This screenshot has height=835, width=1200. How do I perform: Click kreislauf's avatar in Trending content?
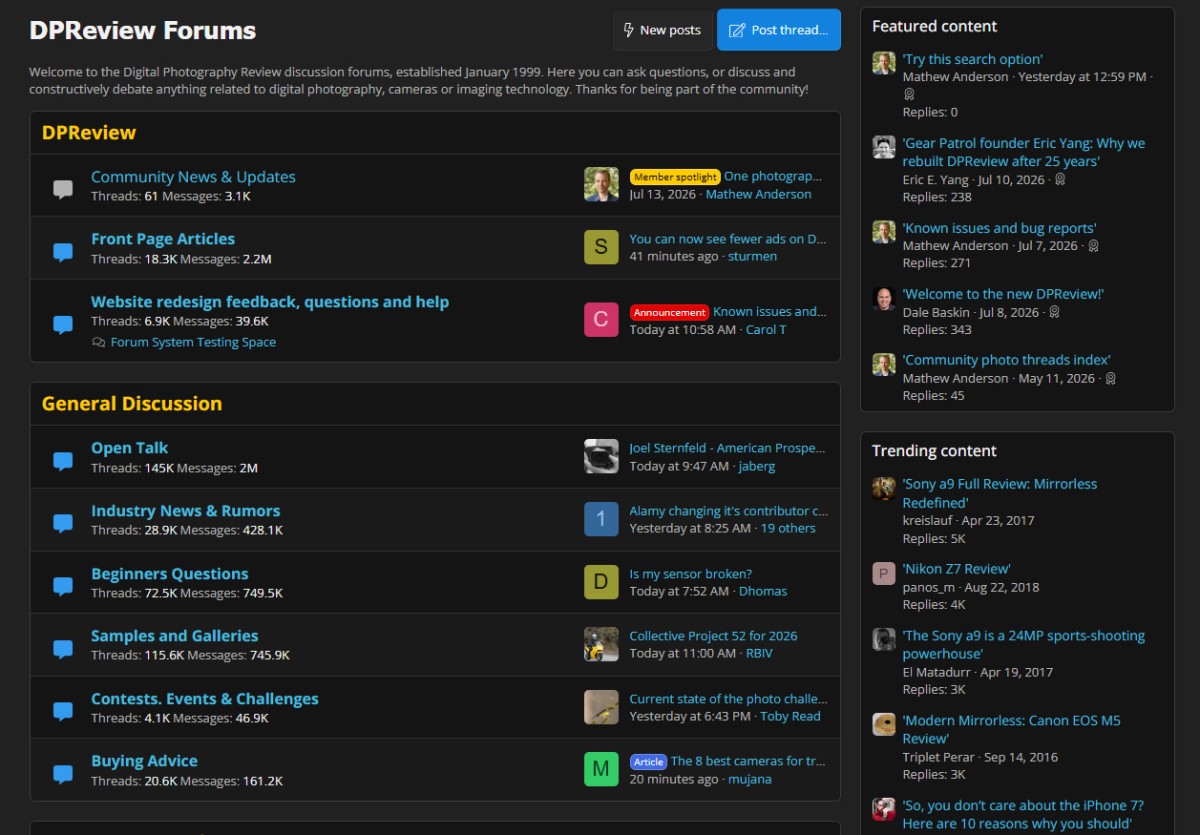click(884, 488)
